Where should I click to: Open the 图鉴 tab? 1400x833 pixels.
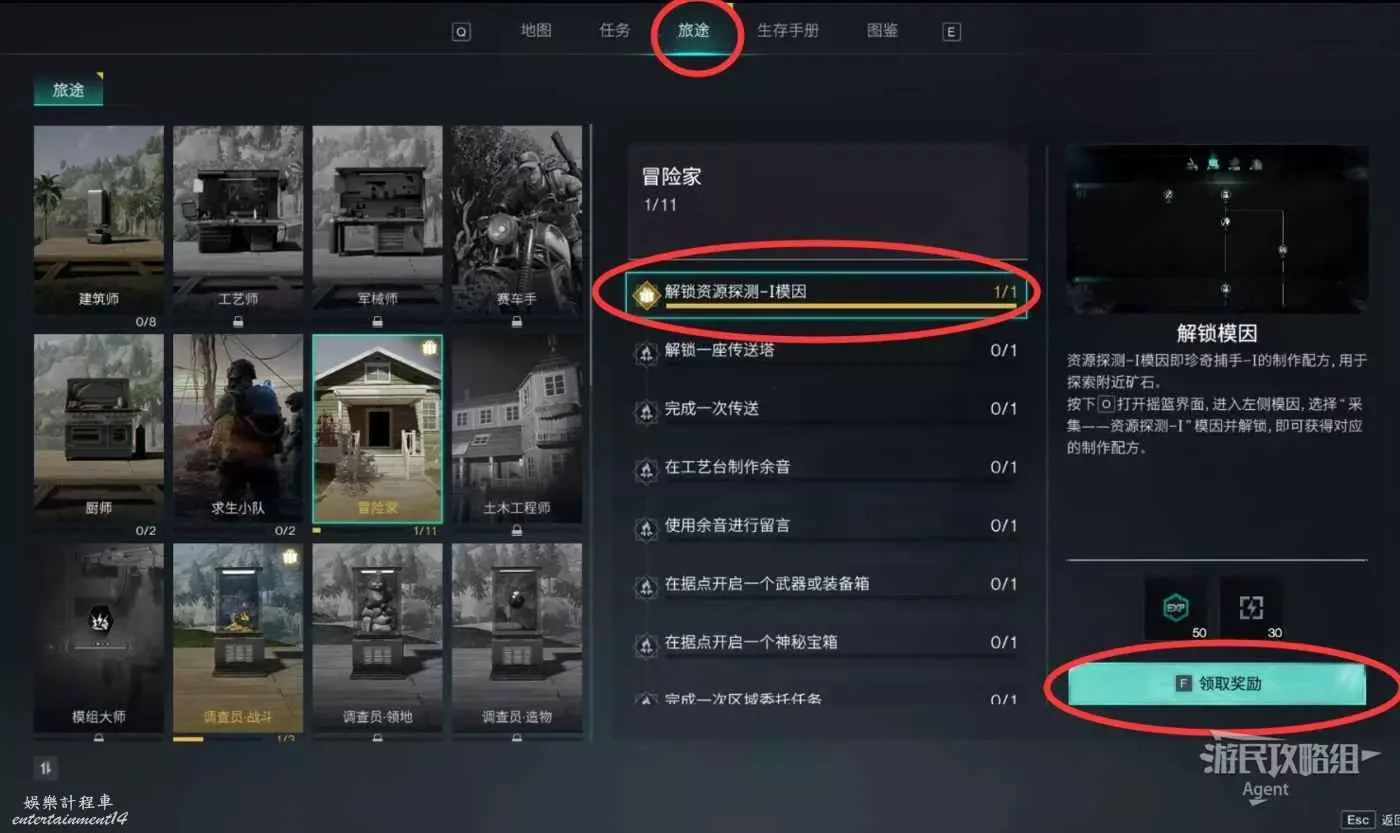[882, 30]
